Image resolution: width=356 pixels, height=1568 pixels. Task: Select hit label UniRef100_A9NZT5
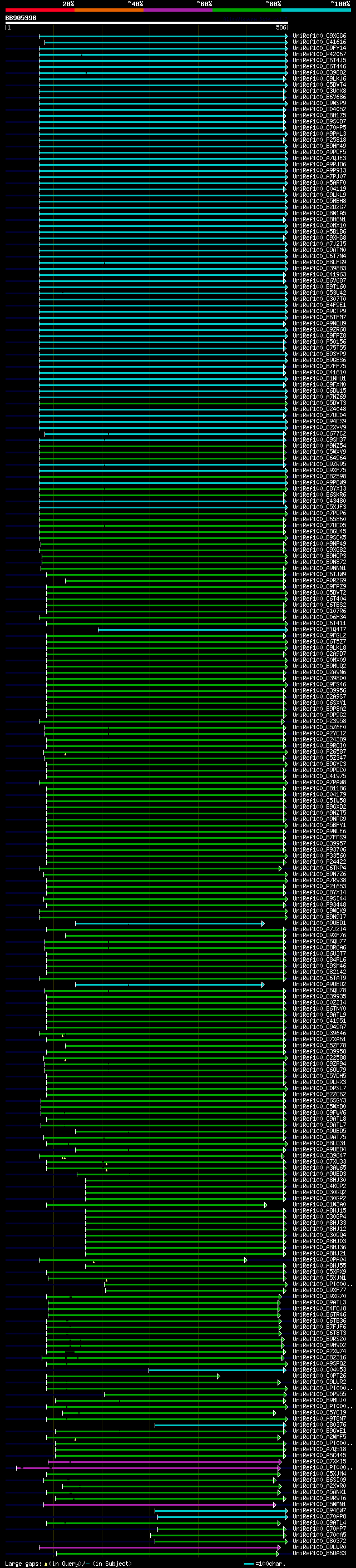pyautogui.click(x=319, y=813)
